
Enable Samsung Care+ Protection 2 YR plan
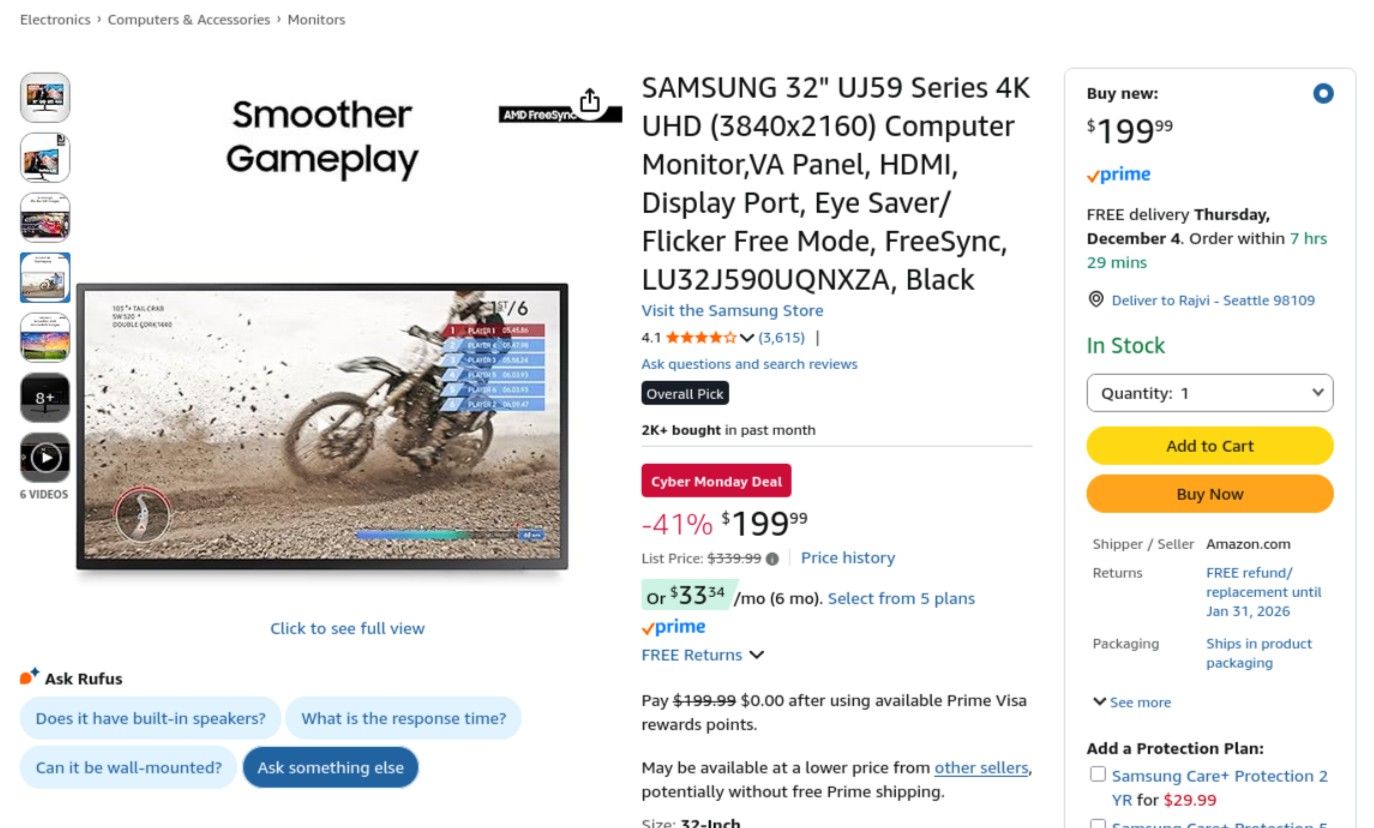pos(1097,774)
